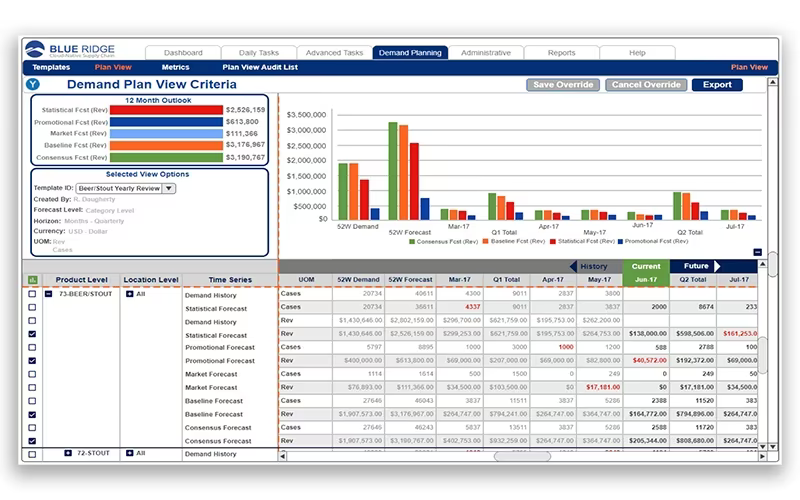Uncheck the Promotional Forecast Rev row checkbox
This screenshot has height=500, width=800.
pos(32,361)
